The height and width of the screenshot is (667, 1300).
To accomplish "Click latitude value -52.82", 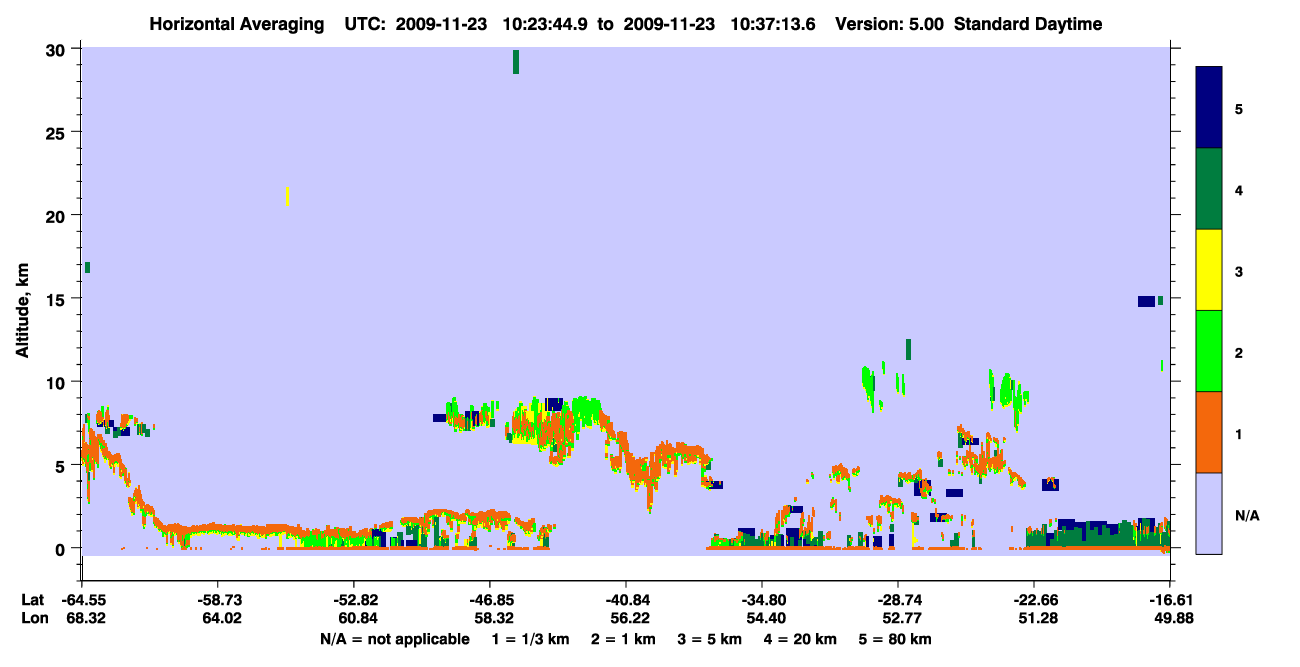I will [x=354, y=600].
